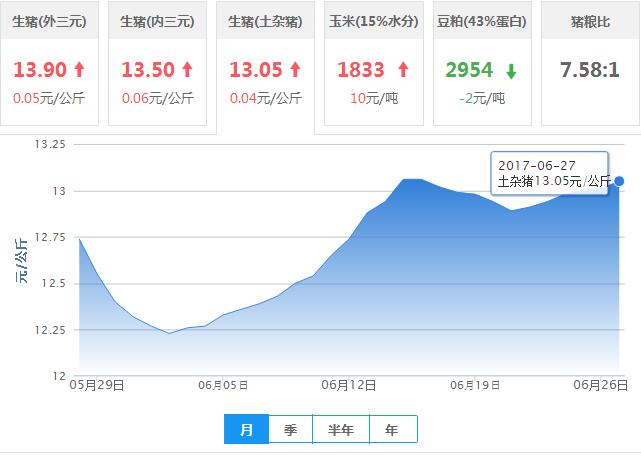The width and height of the screenshot is (641, 462).
Task: Open the 生猪(外三元) price tab
Action: [x=50, y=21]
